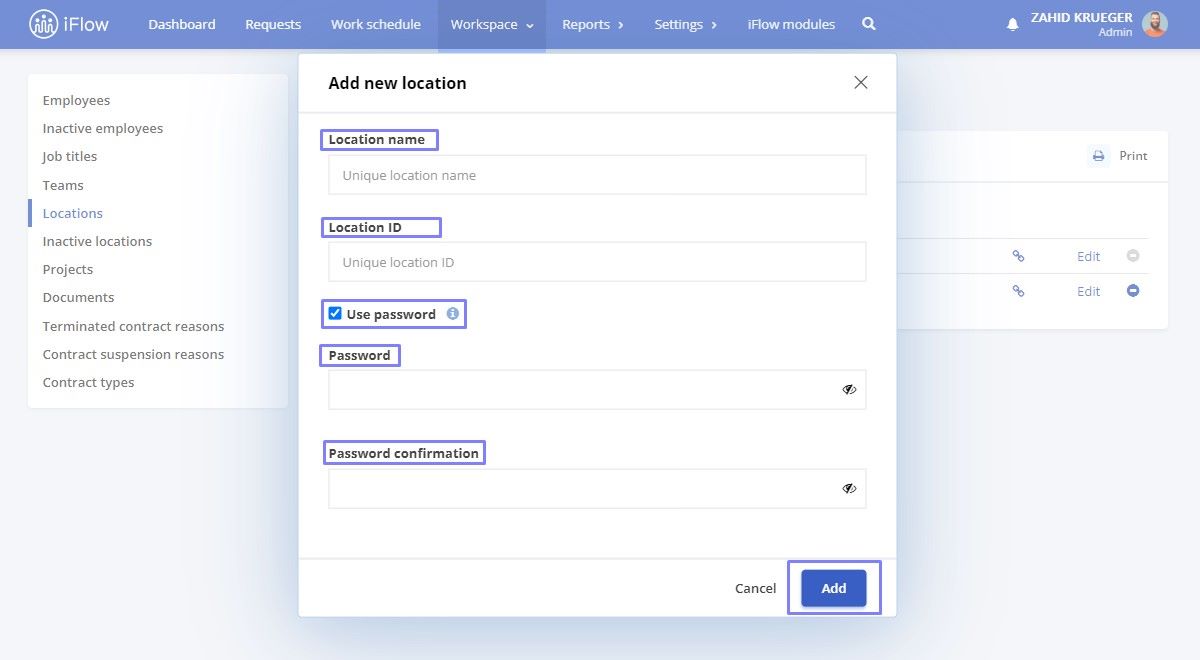Click the printer icon next to Print
Viewport: 1200px width, 660px height.
[1098, 156]
